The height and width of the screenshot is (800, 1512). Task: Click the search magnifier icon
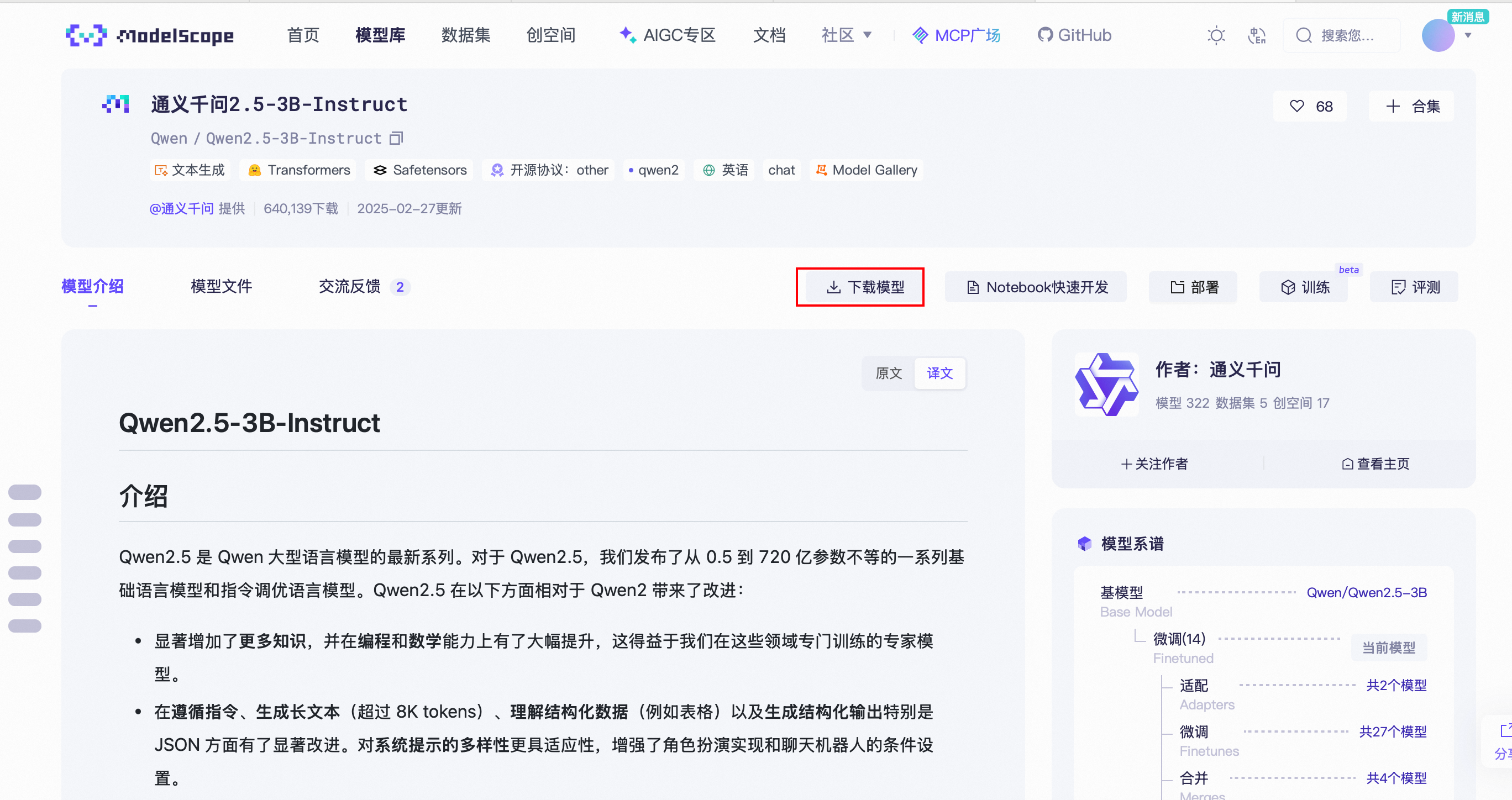tap(1304, 35)
